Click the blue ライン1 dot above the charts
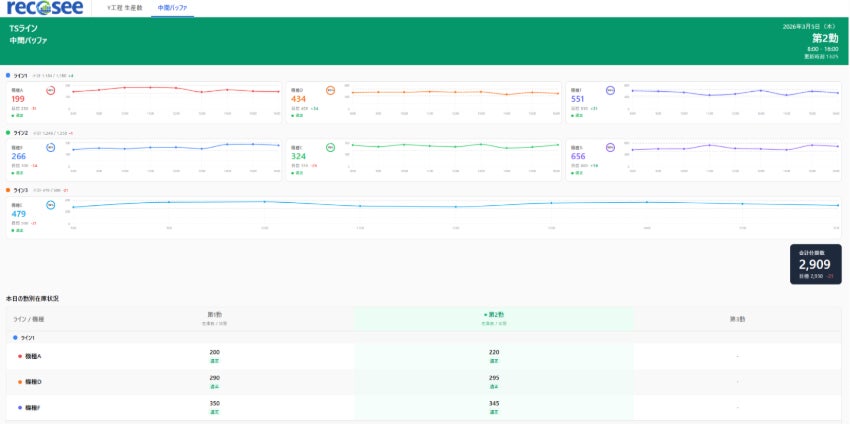Screen dimensions: 850x424 tap(8, 75)
